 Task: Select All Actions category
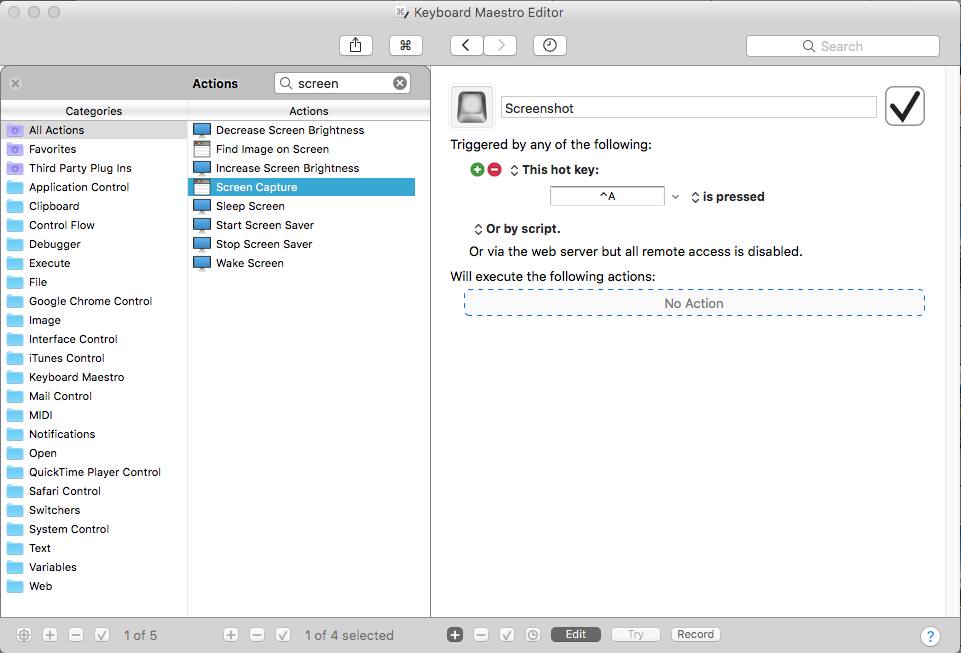pos(94,130)
